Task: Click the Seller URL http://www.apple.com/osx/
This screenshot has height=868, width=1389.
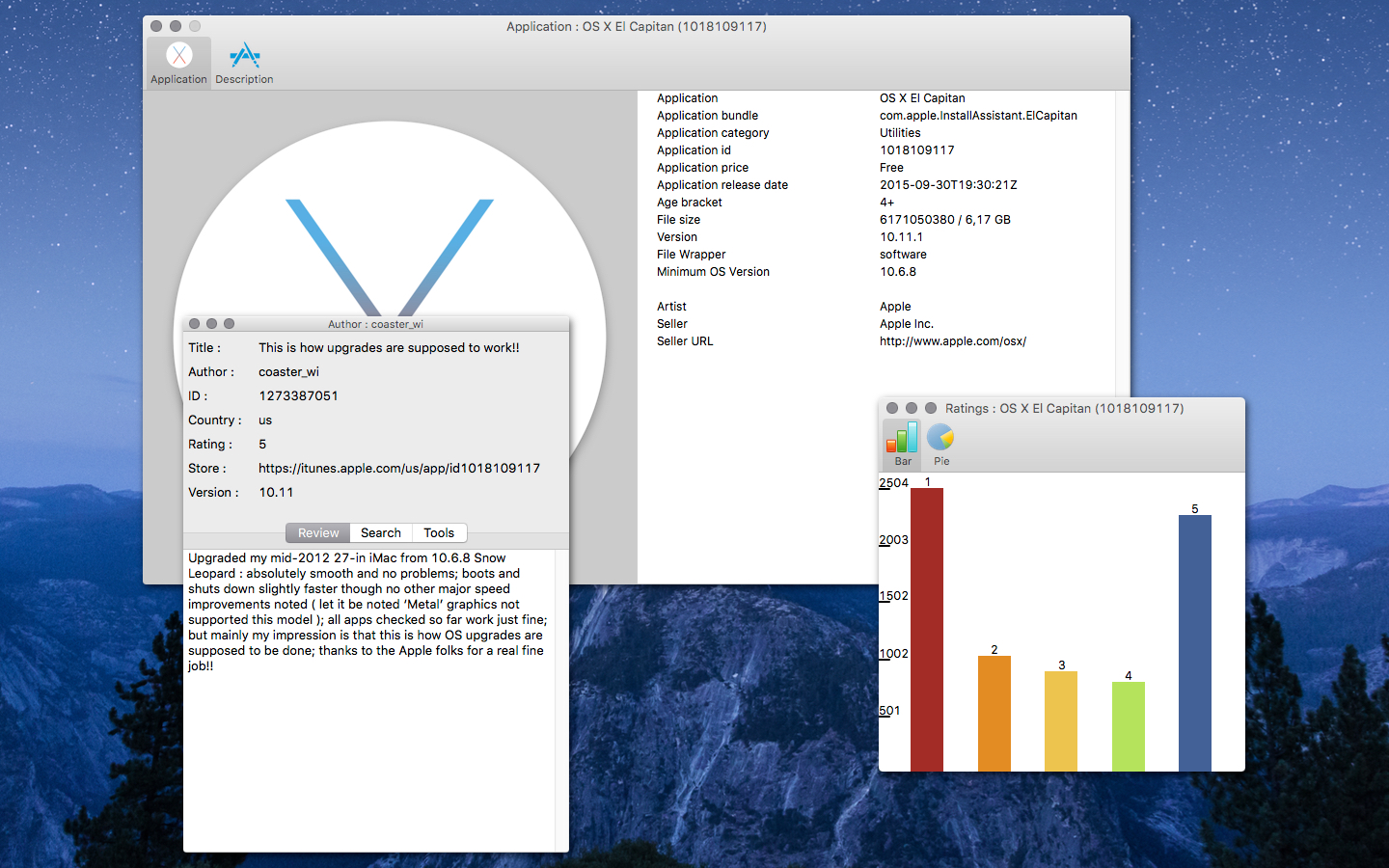Action: tap(953, 341)
